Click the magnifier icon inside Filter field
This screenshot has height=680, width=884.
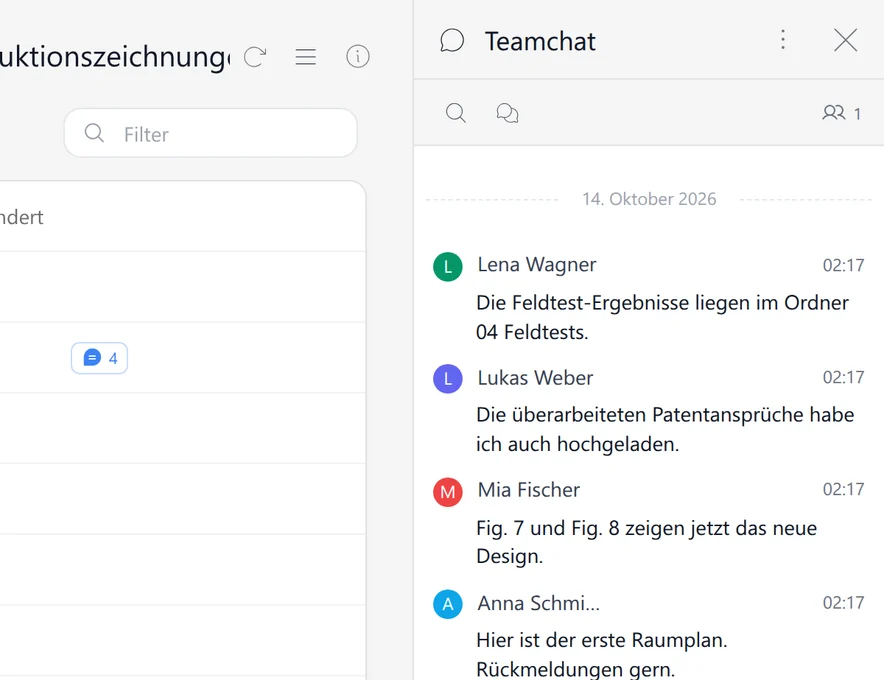[94, 134]
